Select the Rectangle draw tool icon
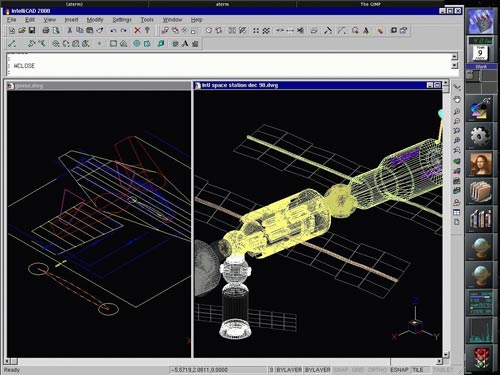 113,44
